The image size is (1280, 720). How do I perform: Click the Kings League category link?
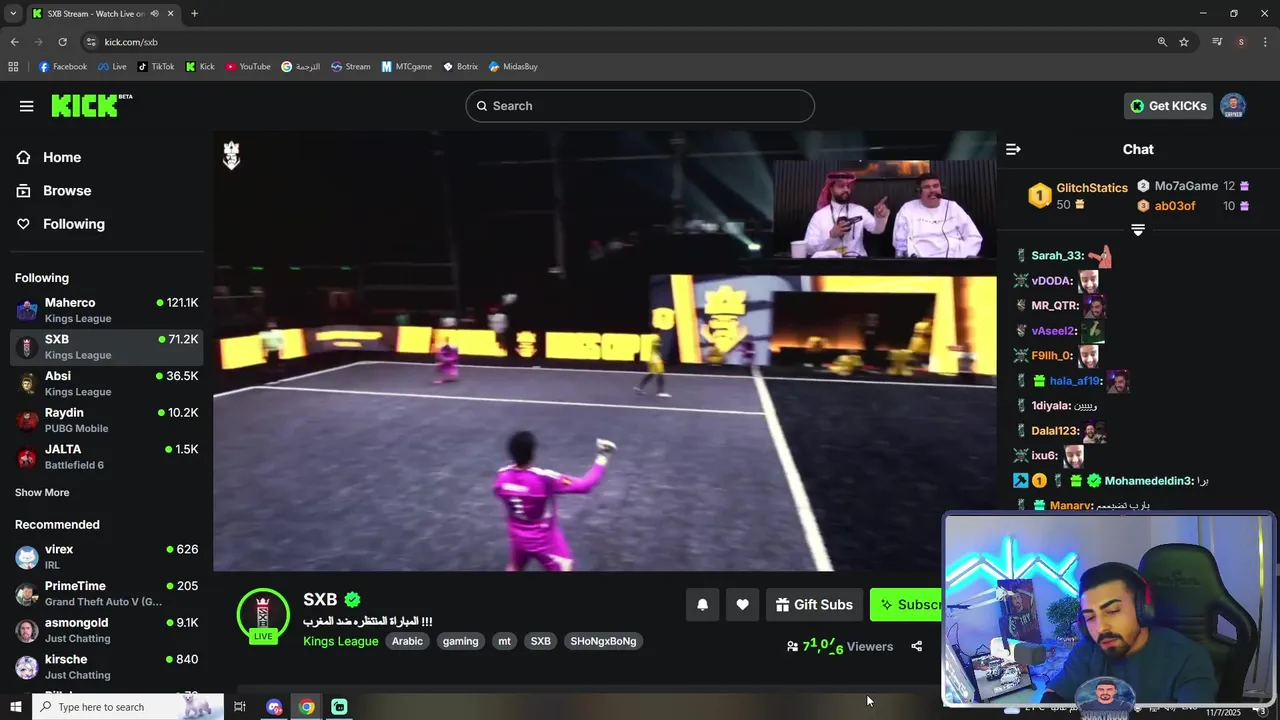(341, 641)
